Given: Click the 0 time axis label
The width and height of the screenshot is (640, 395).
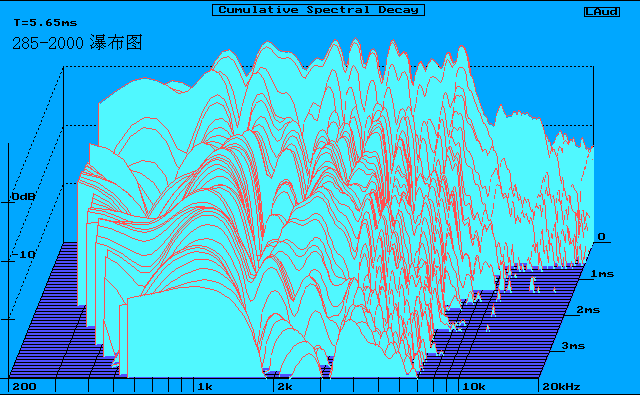Looking at the screenshot, I should [x=602, y=237].
